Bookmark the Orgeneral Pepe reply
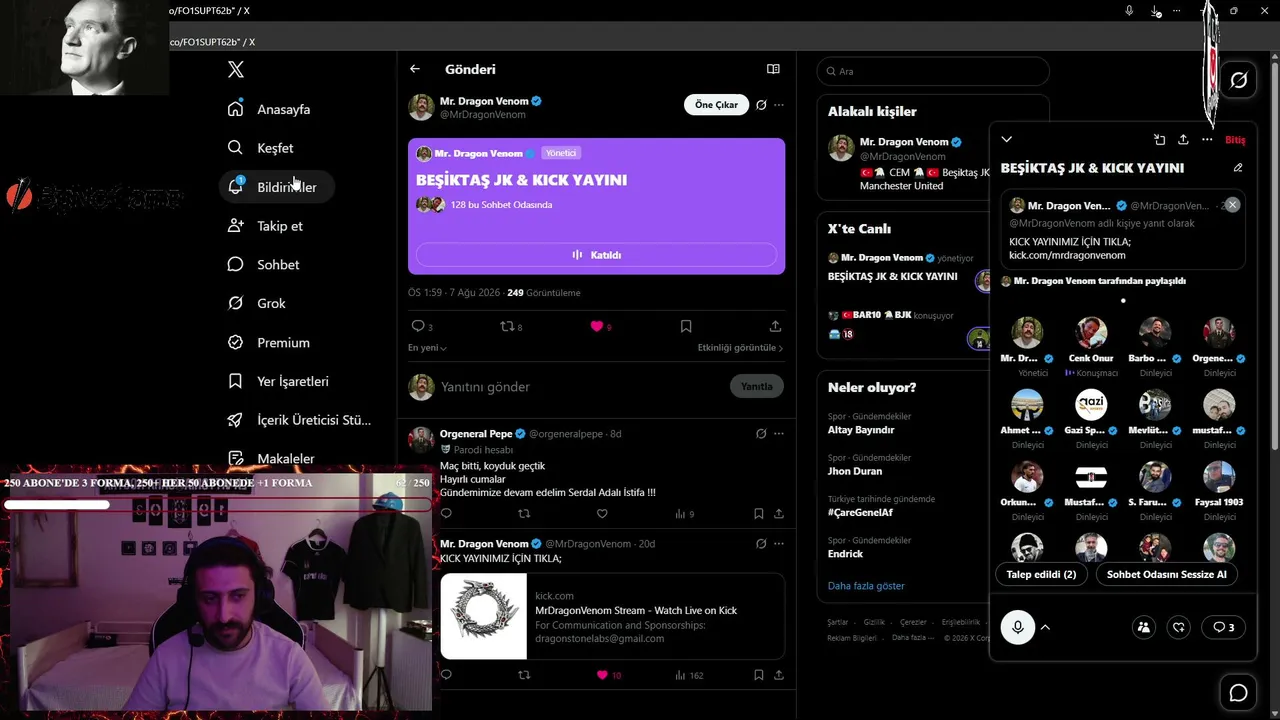This screenshot has width=1280, height=720. [759, 514]
